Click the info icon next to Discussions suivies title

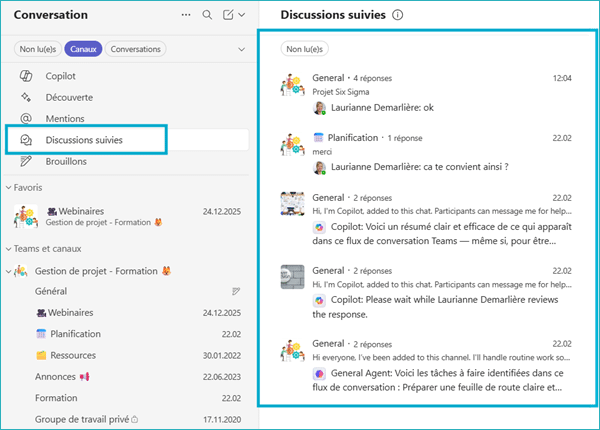398,15
